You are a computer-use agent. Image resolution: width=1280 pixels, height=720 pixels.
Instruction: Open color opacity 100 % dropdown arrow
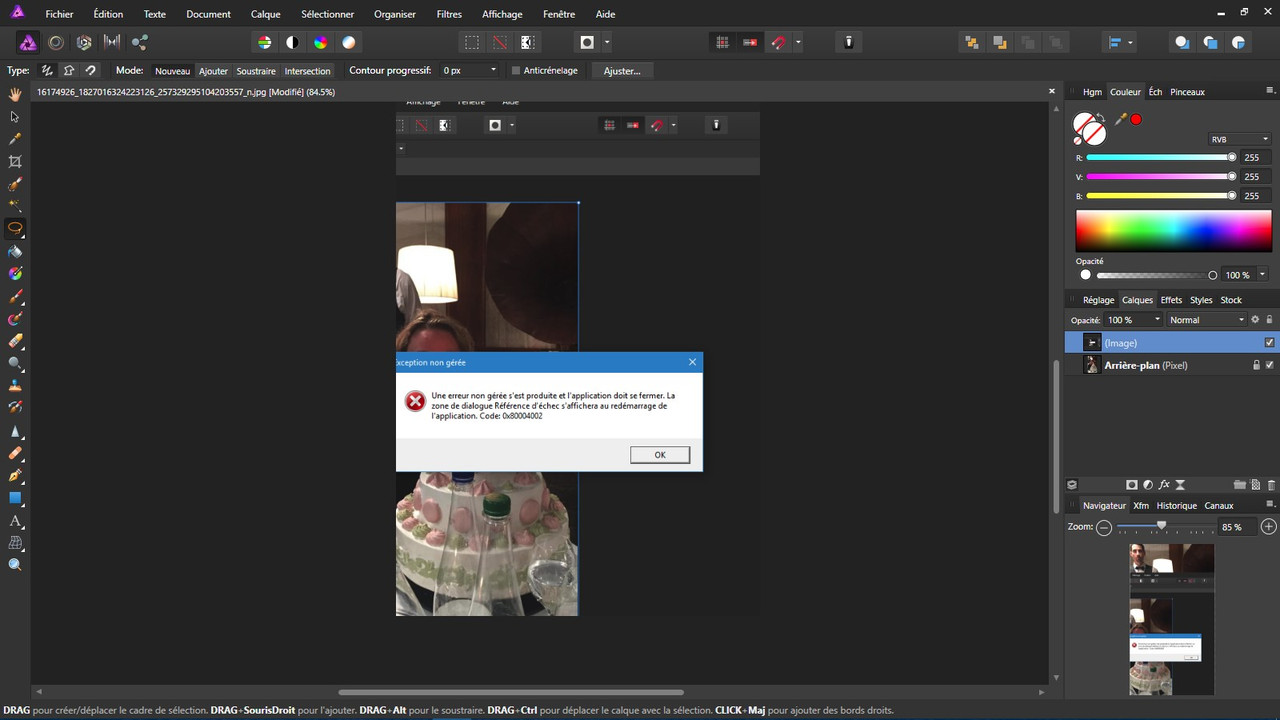click(1263, 274)
